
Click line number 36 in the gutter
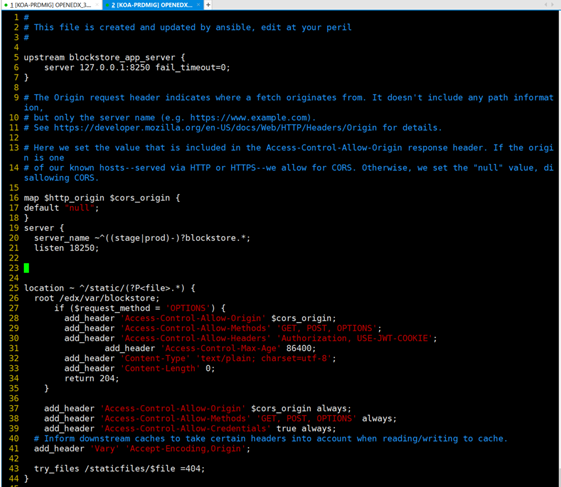point(14,398)
